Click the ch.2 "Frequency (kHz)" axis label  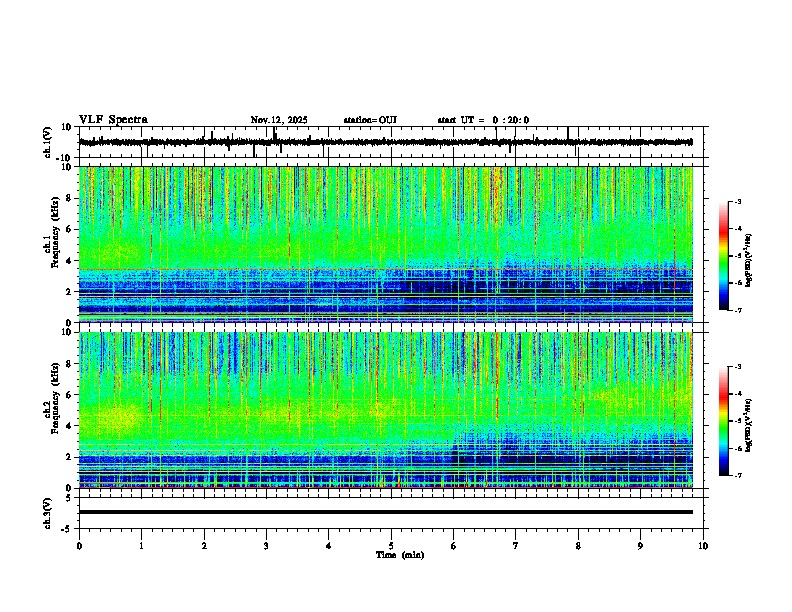point(54,398)
